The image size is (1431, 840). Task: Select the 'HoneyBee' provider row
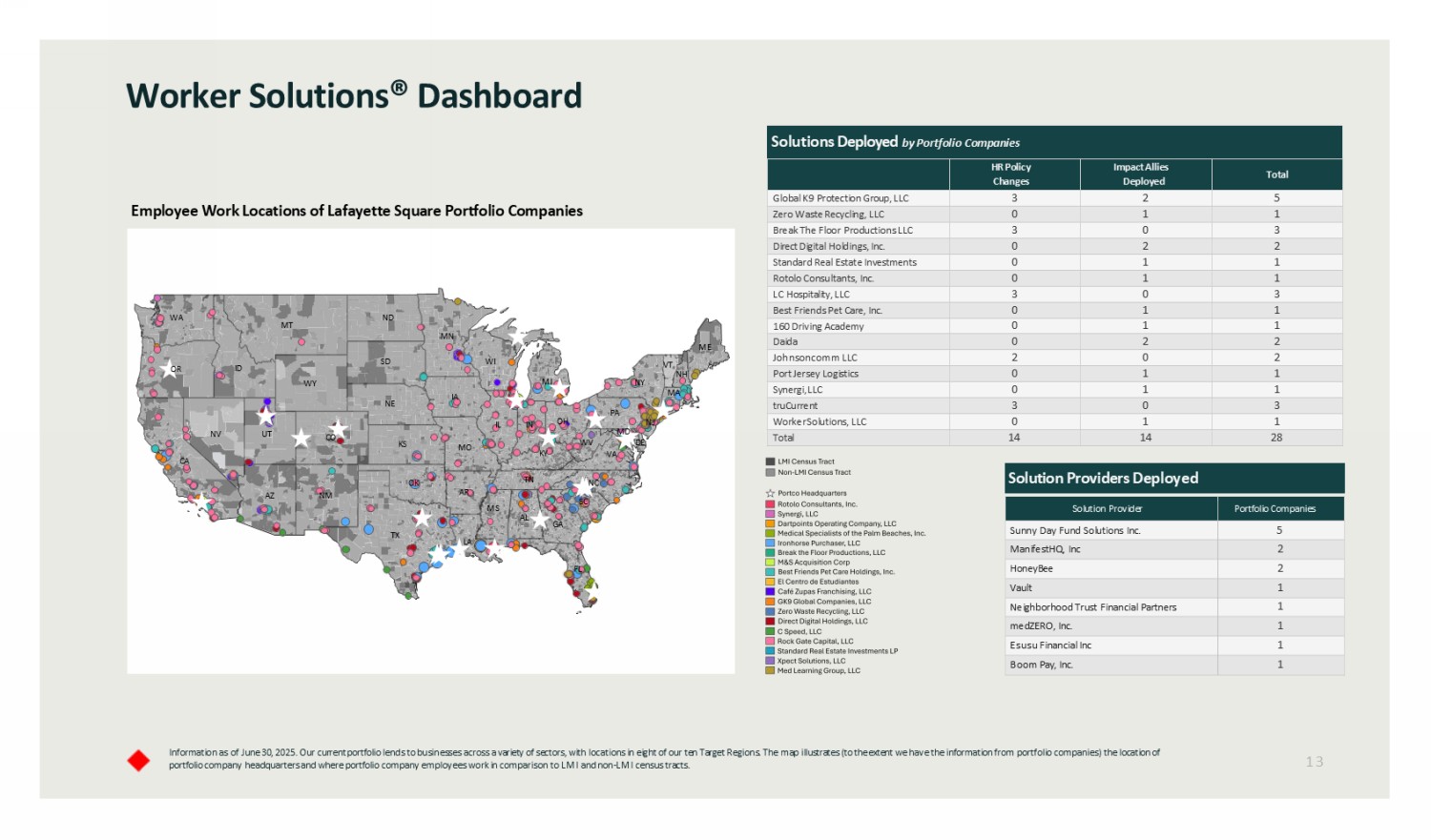click(x=1174, y=568)
